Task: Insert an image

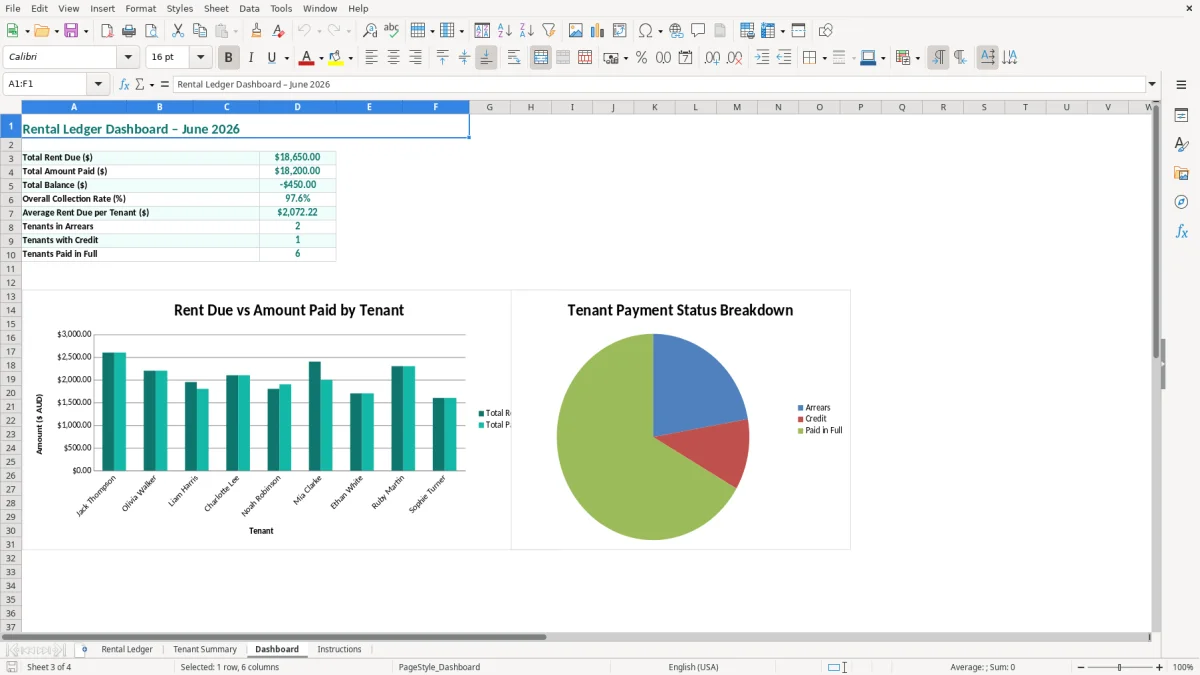Action: (576, 31)
